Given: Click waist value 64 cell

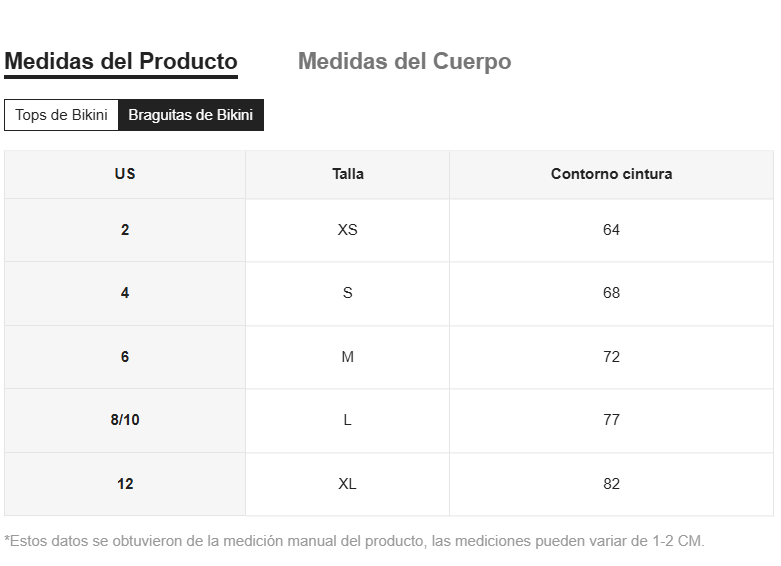Looking at the screenshot, I should (611, 230).
